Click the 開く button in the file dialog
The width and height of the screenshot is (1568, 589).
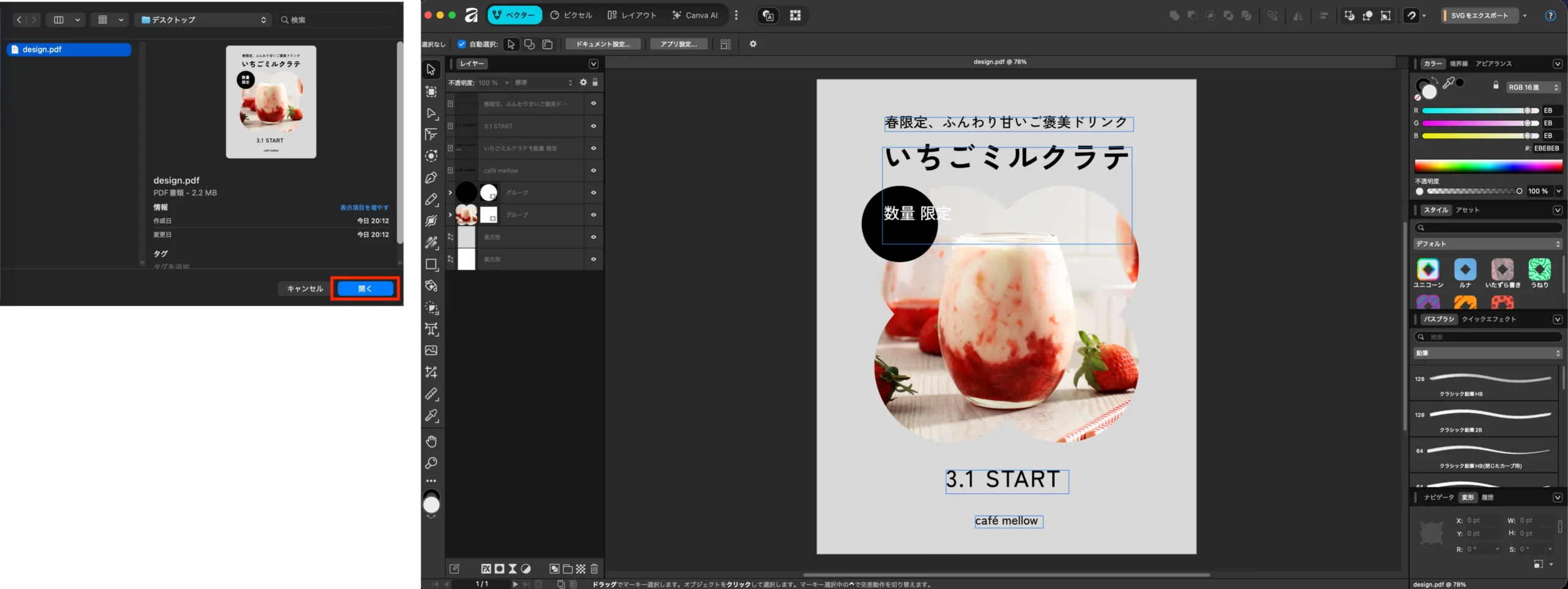tap(365, 288)
